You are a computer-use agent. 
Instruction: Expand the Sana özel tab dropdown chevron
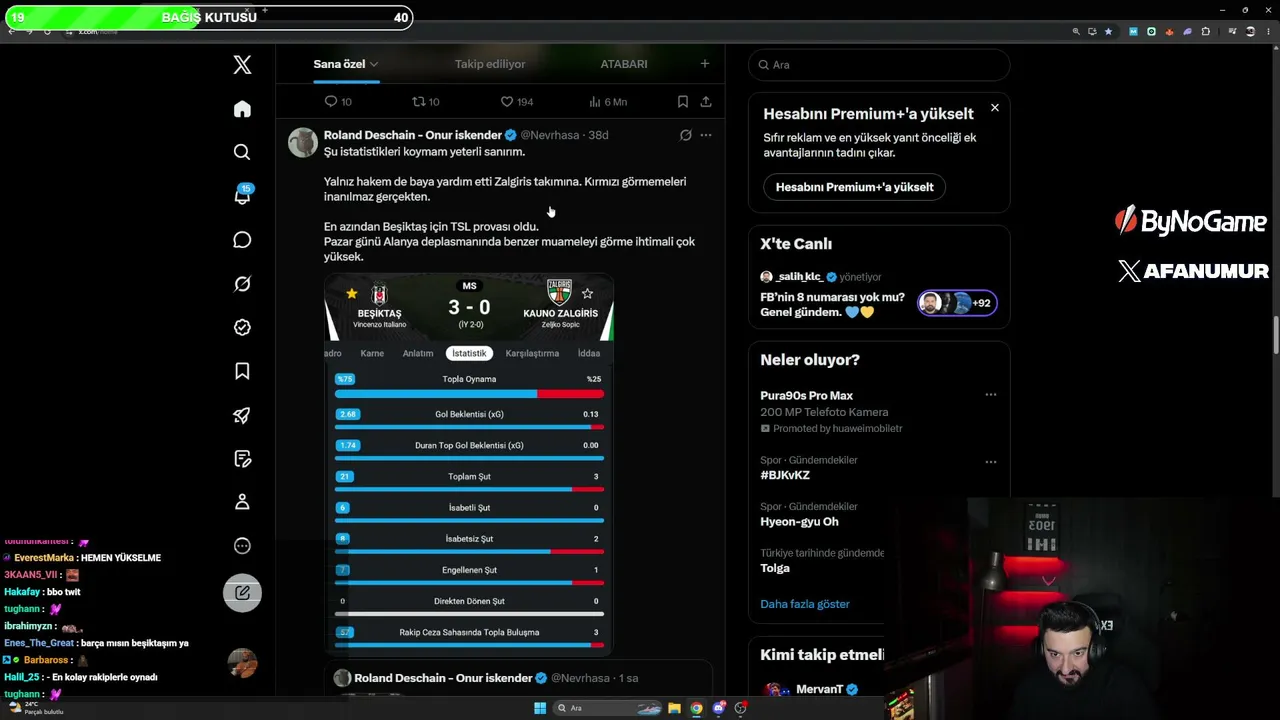[374, 64]
